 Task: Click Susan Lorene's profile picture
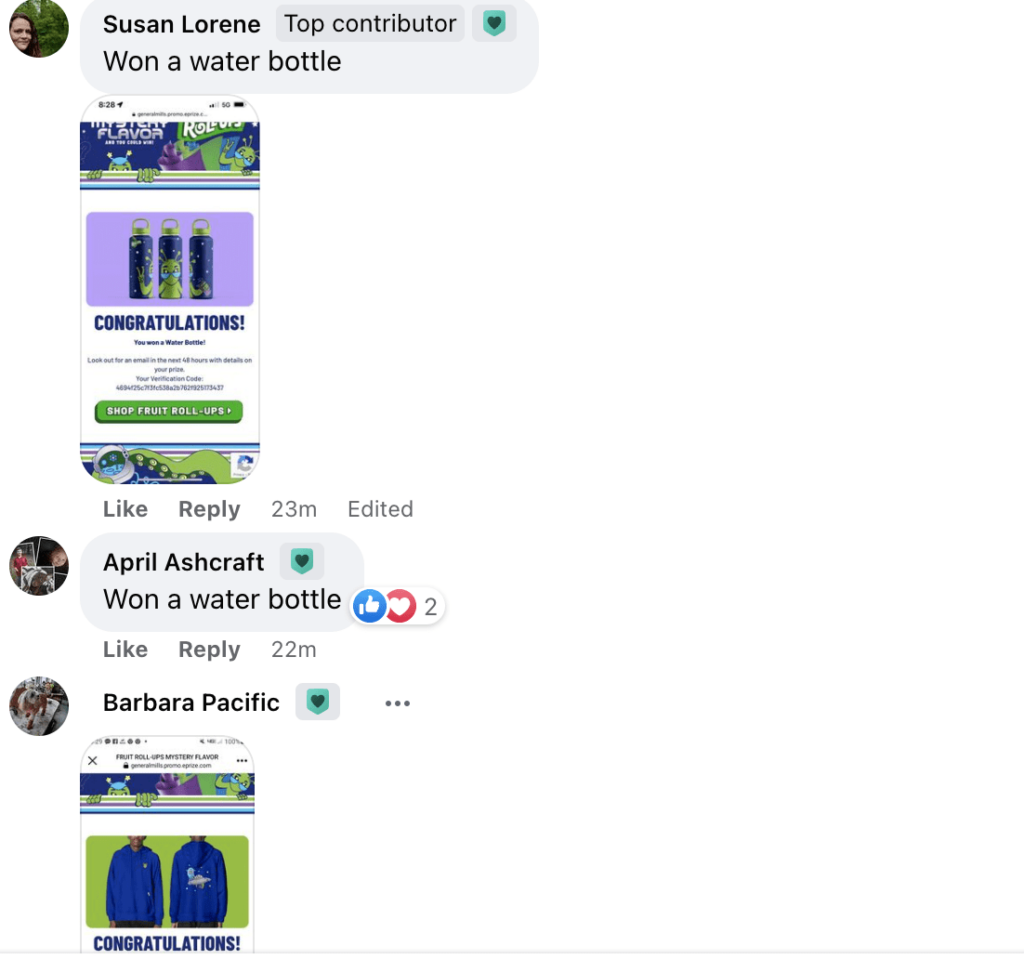(39, 28)
